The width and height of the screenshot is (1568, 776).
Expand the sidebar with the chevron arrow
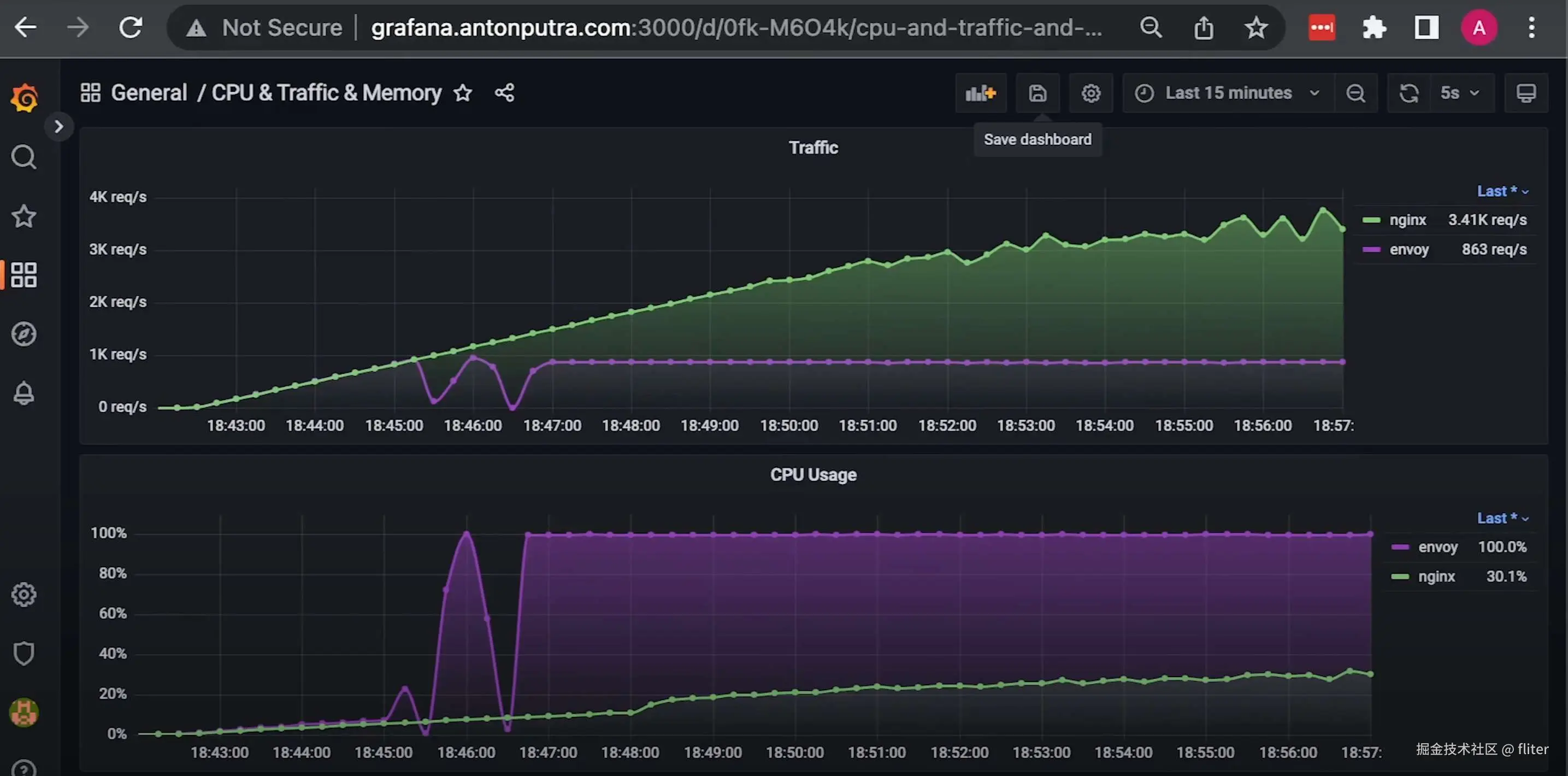58,127
